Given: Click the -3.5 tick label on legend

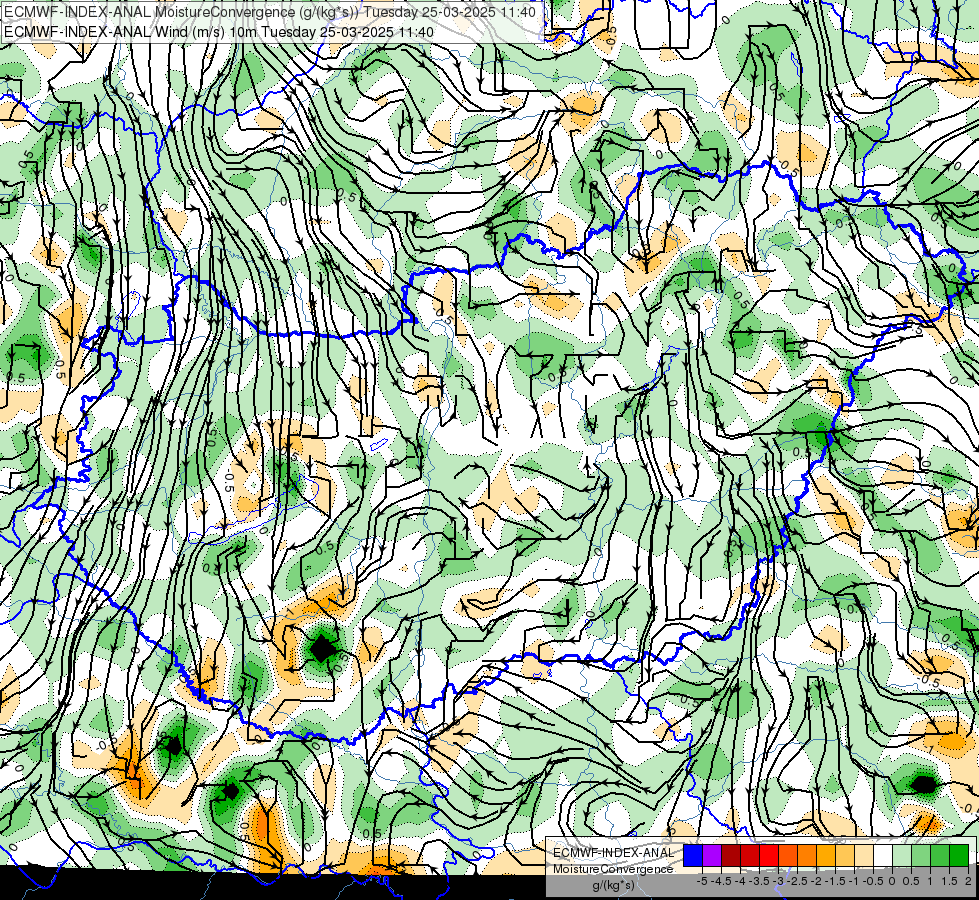Looking at the screenshot, I should (x=759, y=881).
